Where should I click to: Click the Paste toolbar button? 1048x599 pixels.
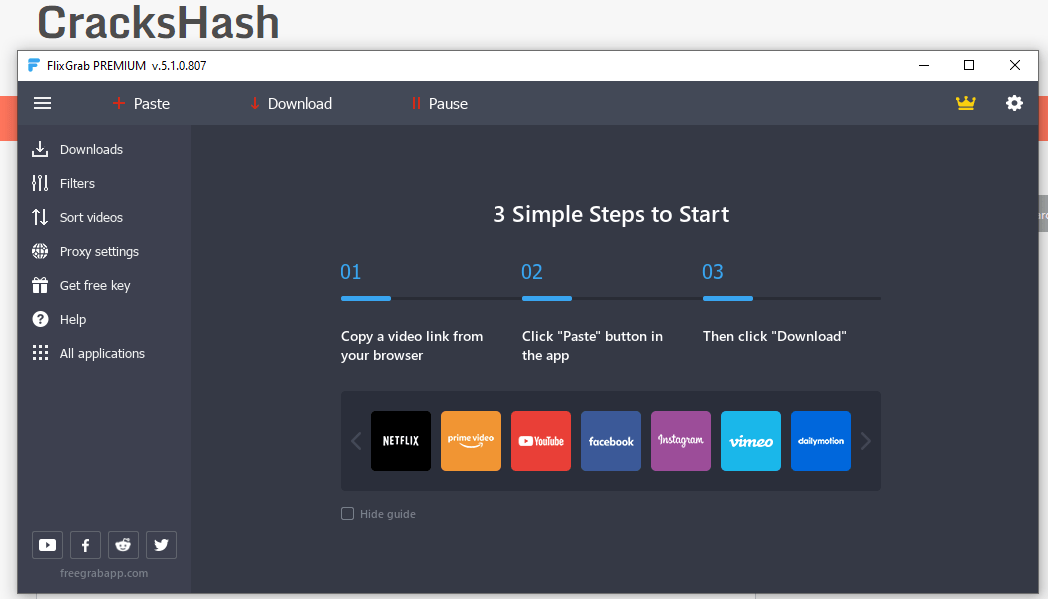tap(141, 104)
